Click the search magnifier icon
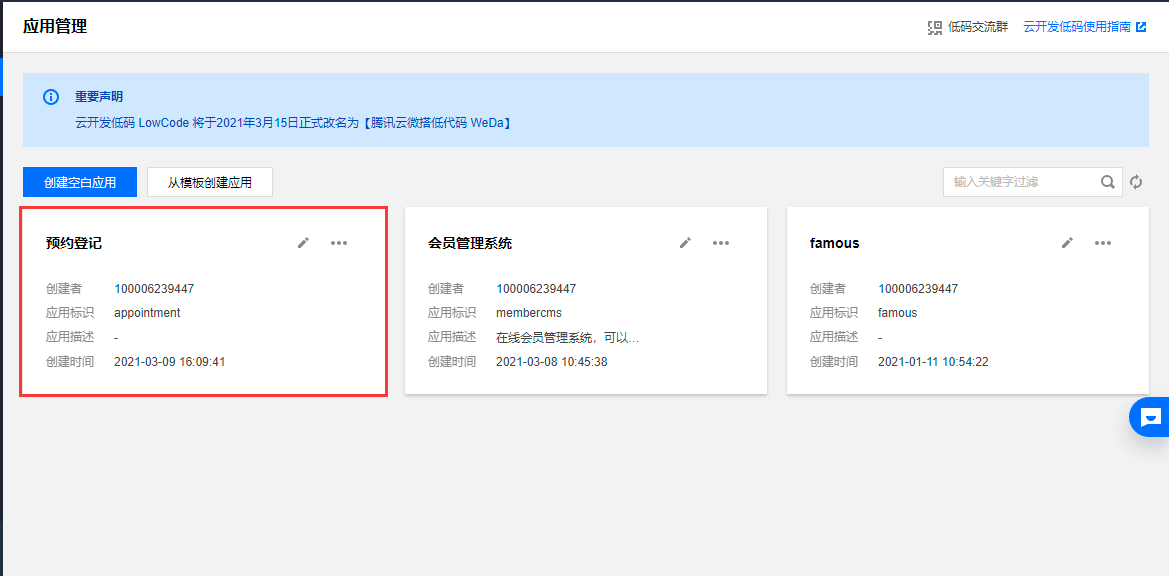 (1108, 182)
